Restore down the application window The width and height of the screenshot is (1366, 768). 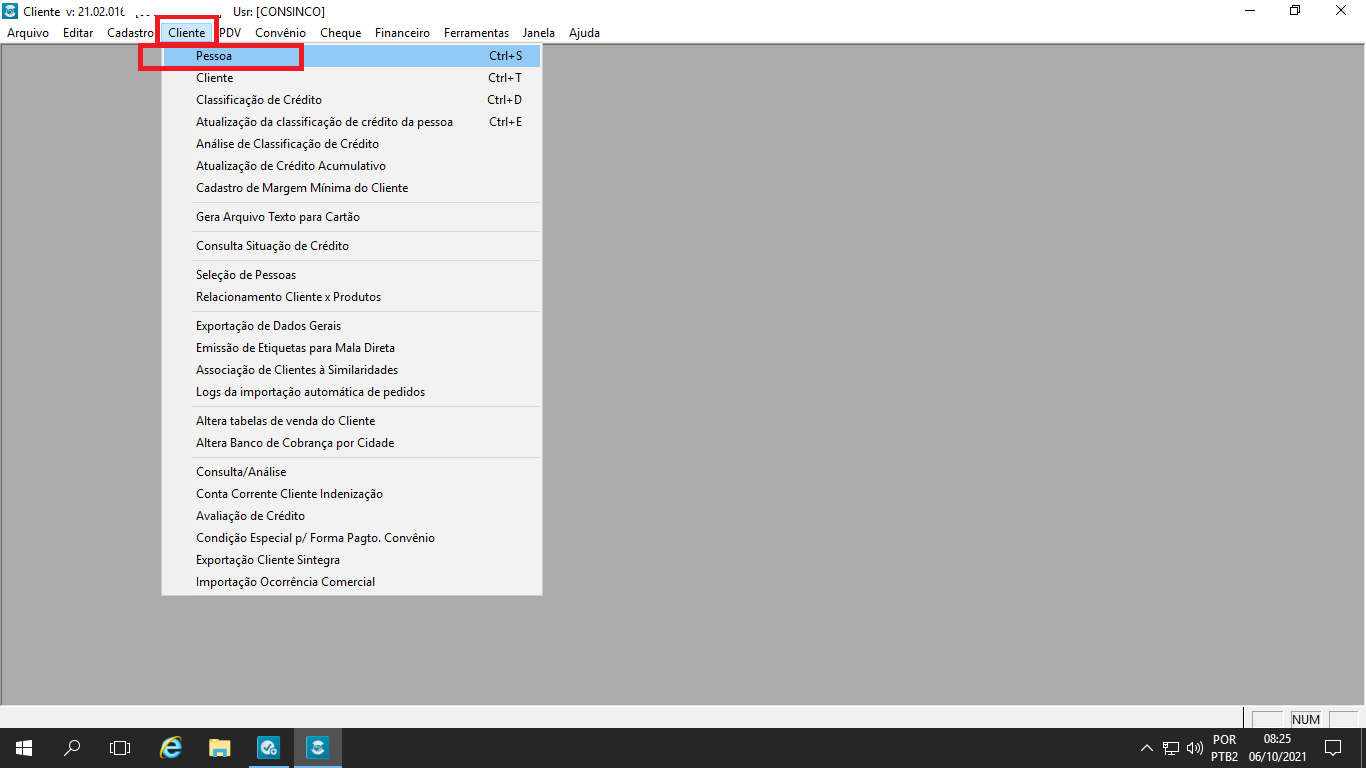[x=1295, y=11]
